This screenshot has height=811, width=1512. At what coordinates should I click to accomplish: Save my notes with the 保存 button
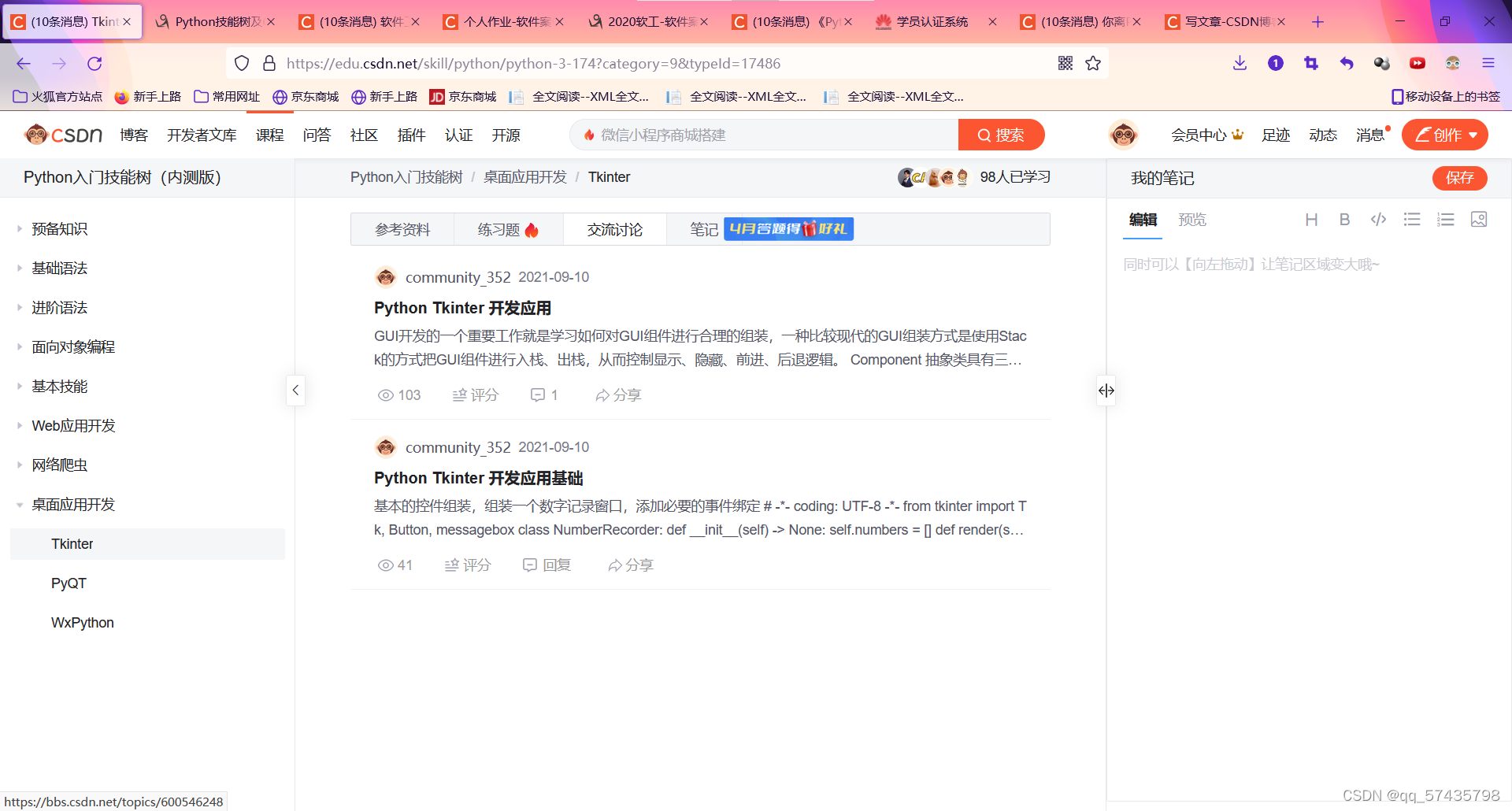click(1460, 178)
